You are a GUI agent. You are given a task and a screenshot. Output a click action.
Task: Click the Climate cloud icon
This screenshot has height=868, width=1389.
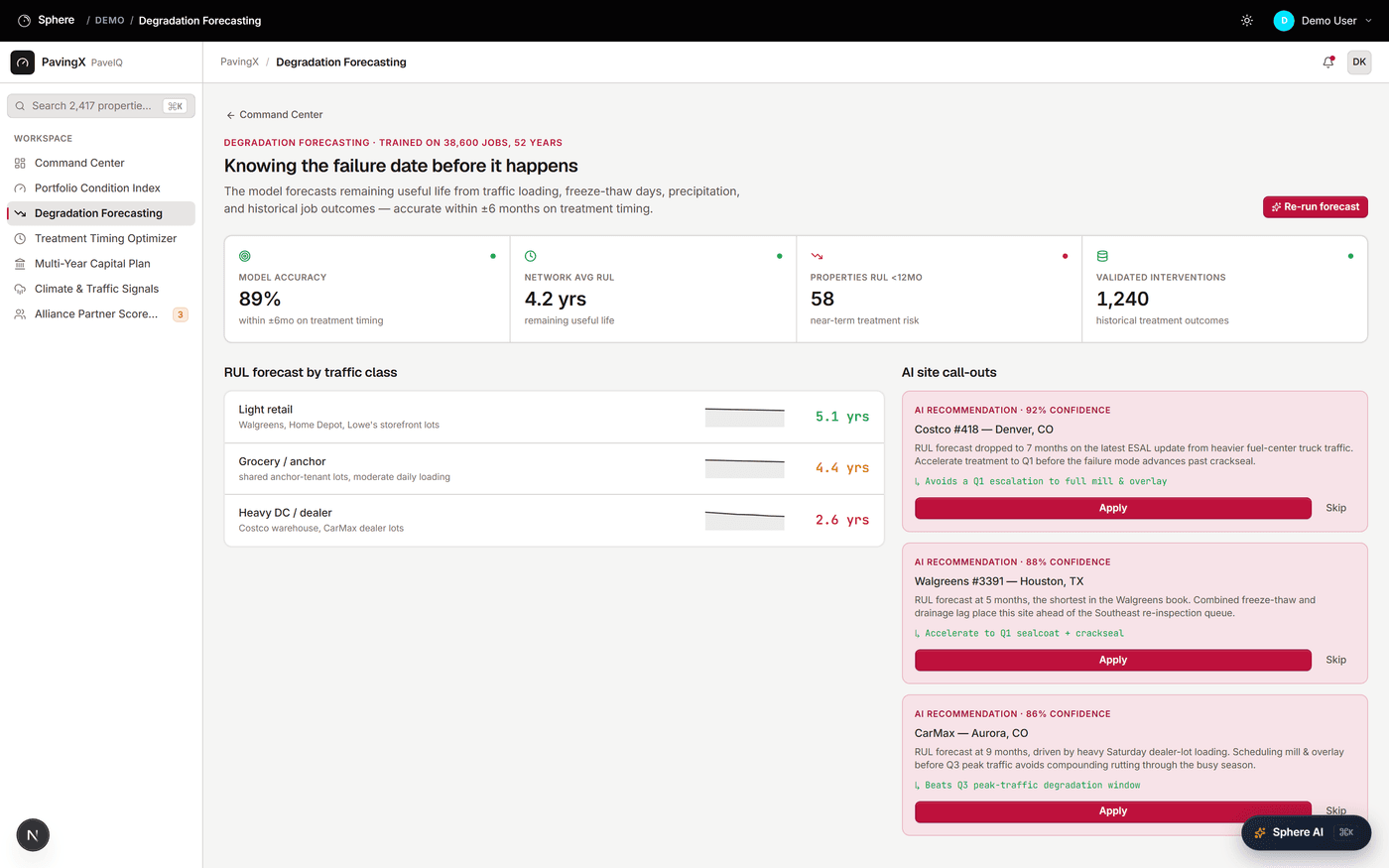click(20, 289)
